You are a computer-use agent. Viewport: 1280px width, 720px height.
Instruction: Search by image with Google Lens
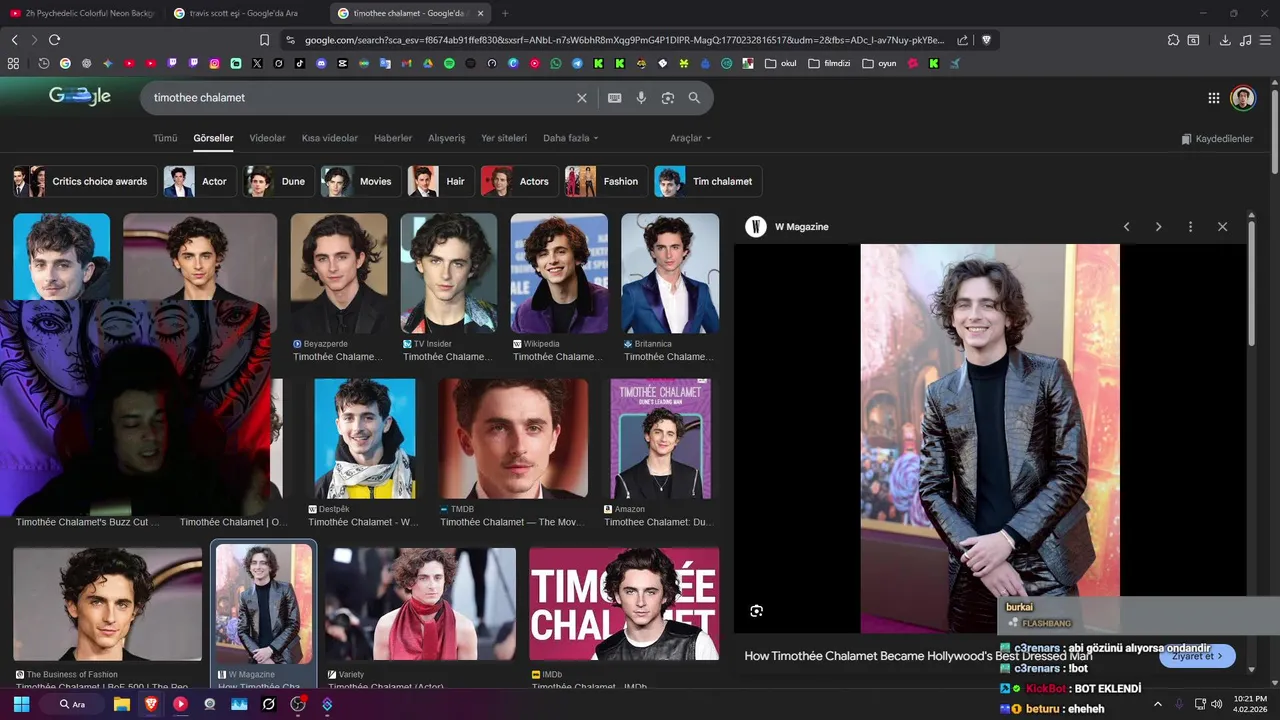click(668, 98)
